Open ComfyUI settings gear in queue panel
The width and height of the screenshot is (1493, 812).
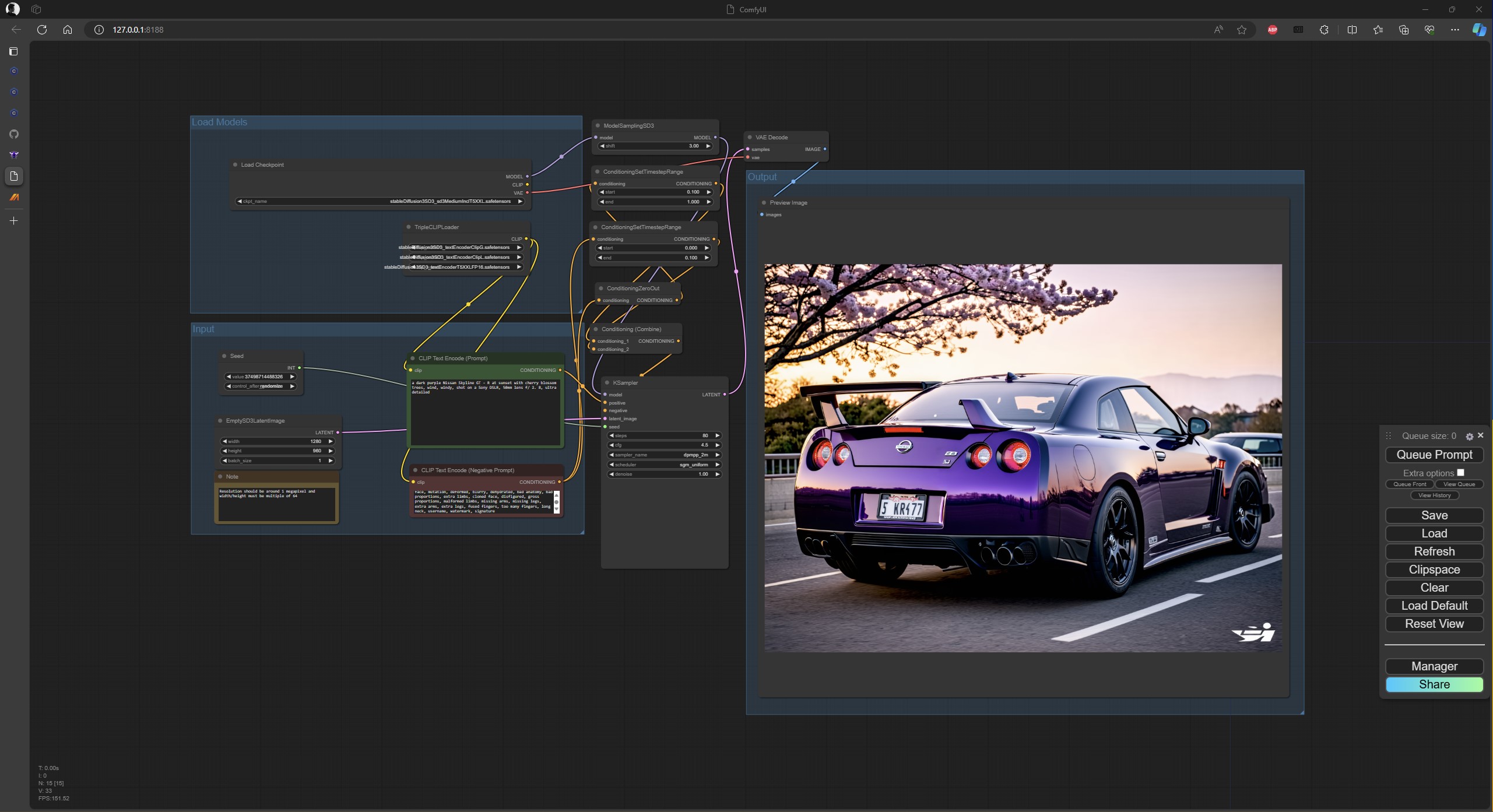click(1469, 436)
